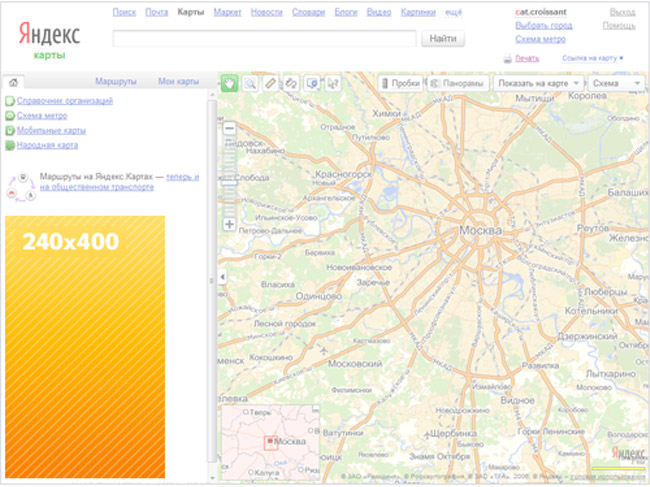Click the Народная карта icon
Viewport: 650px width, 487px height.
[10, 145]
